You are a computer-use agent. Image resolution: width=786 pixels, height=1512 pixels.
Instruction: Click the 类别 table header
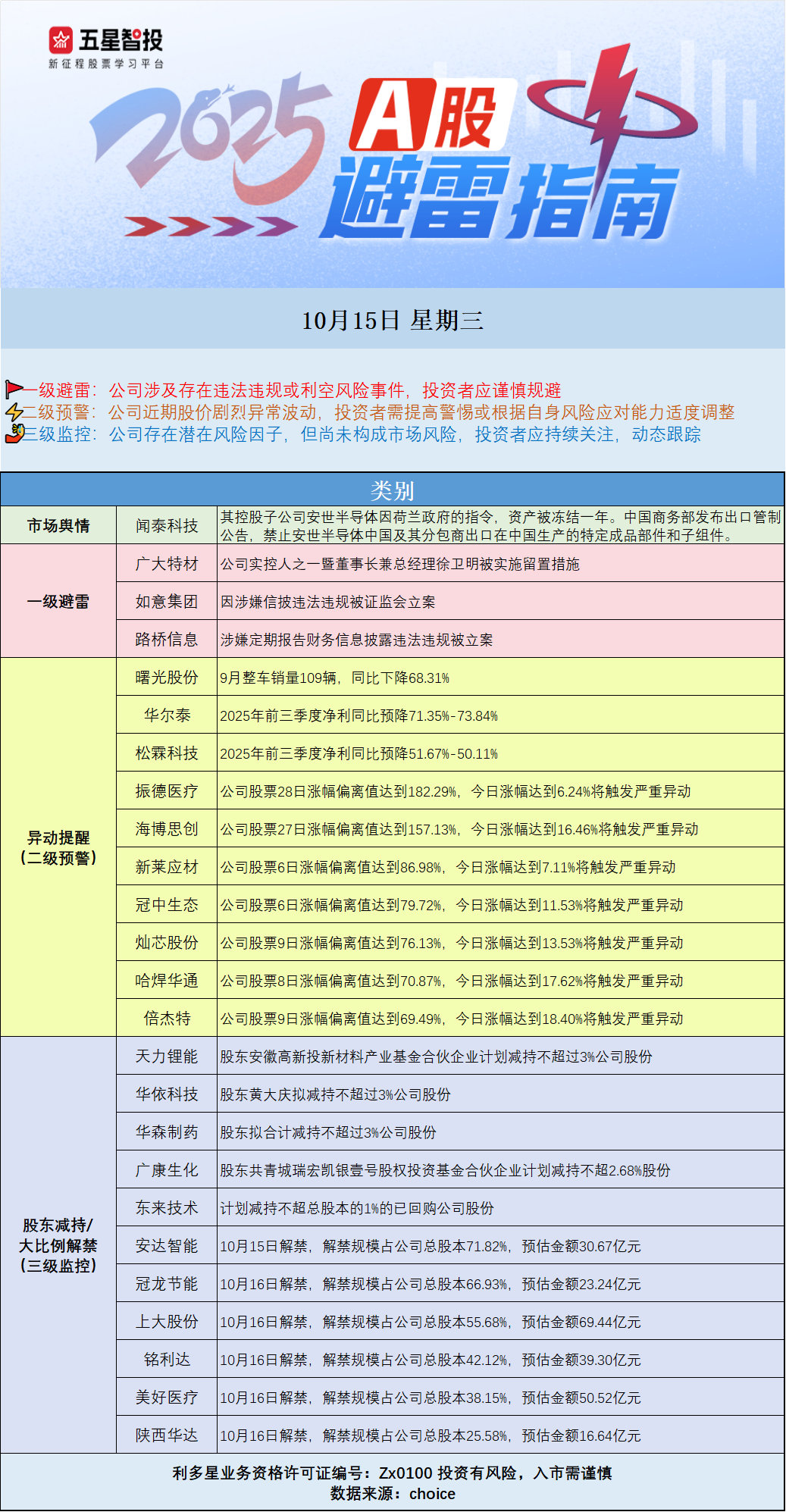[393, 490]
